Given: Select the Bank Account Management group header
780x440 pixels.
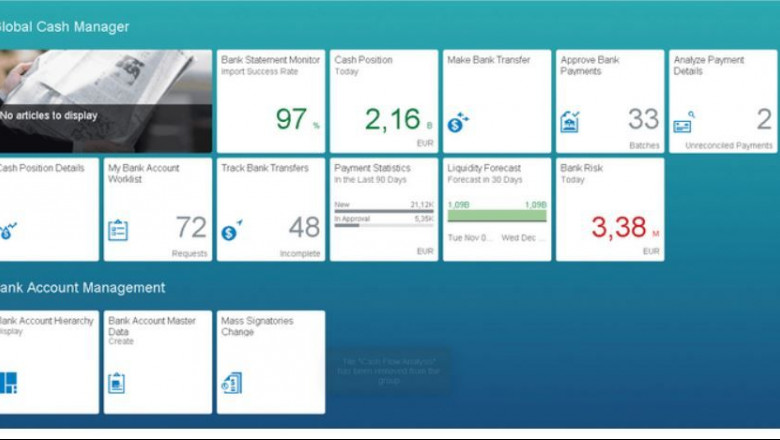Looking at the screenshot, I should point(82,288).
